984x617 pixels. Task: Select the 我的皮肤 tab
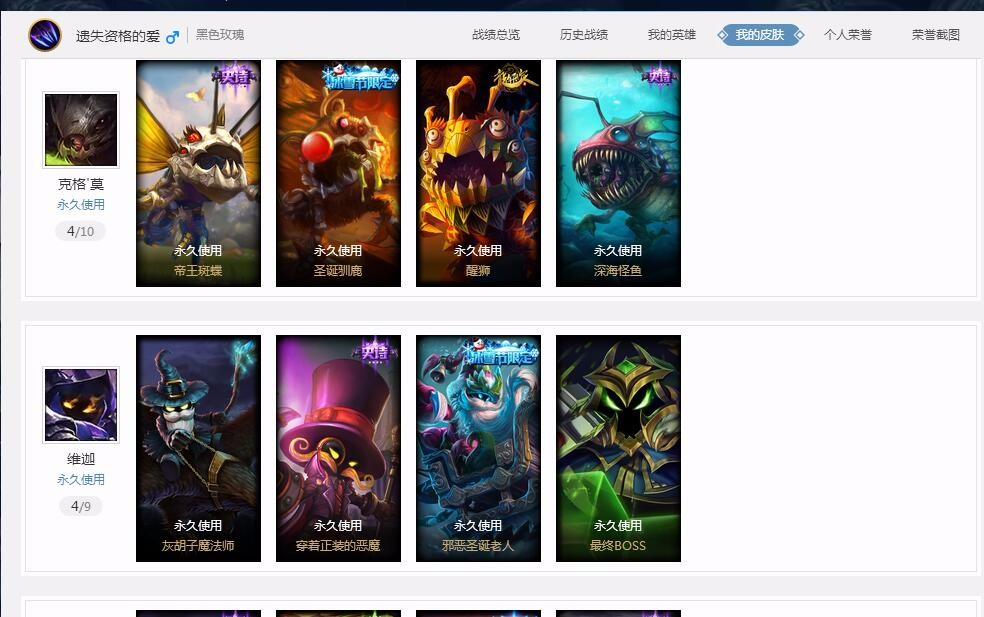tap(760, 35)
